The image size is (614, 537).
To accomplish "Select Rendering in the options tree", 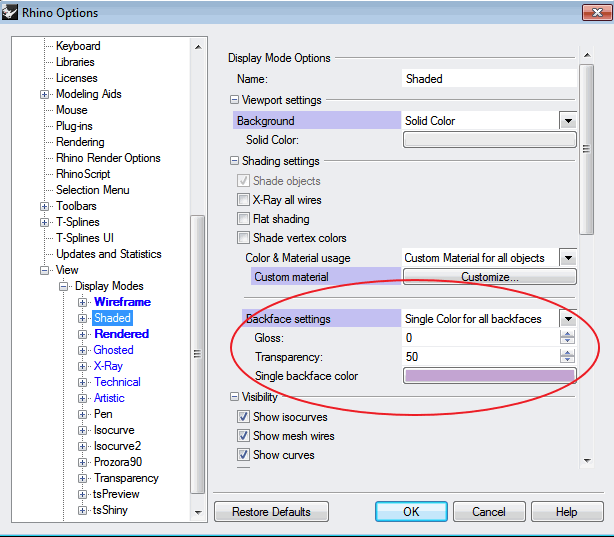I will click(80, 142).
